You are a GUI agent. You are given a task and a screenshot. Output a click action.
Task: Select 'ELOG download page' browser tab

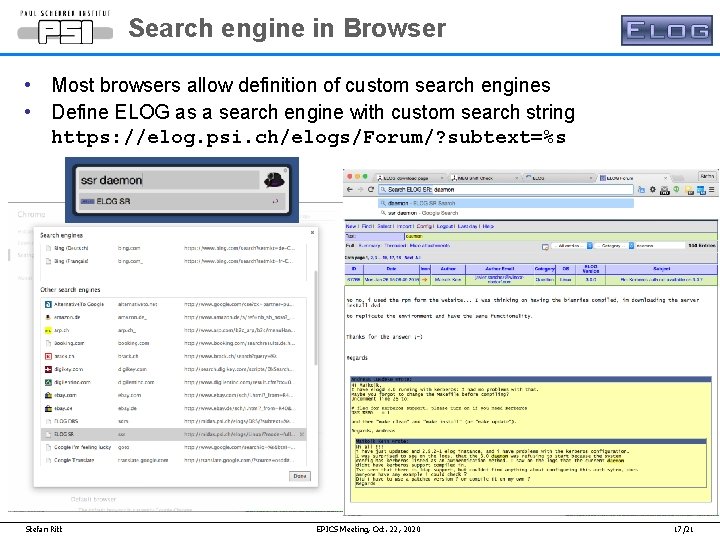tap(410, 178)
